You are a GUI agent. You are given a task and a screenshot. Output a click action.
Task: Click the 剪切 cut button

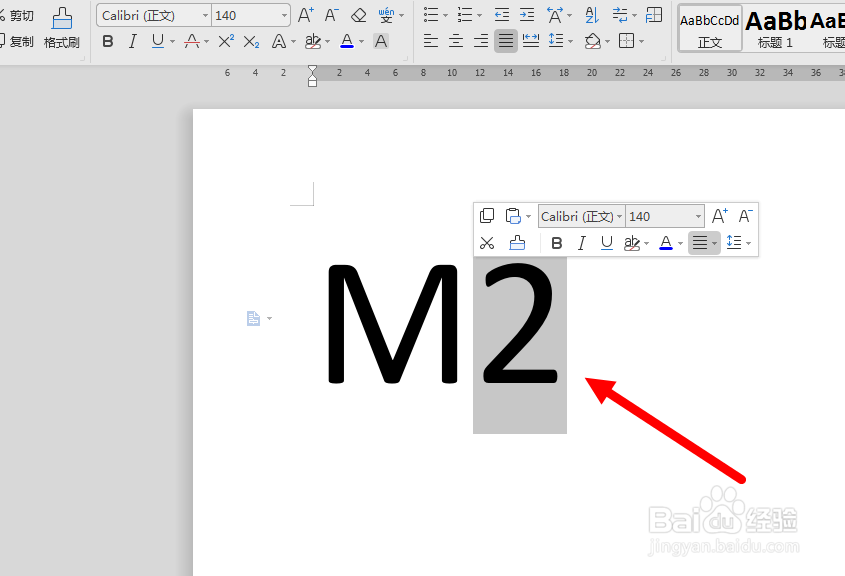[x=17, y=16]
